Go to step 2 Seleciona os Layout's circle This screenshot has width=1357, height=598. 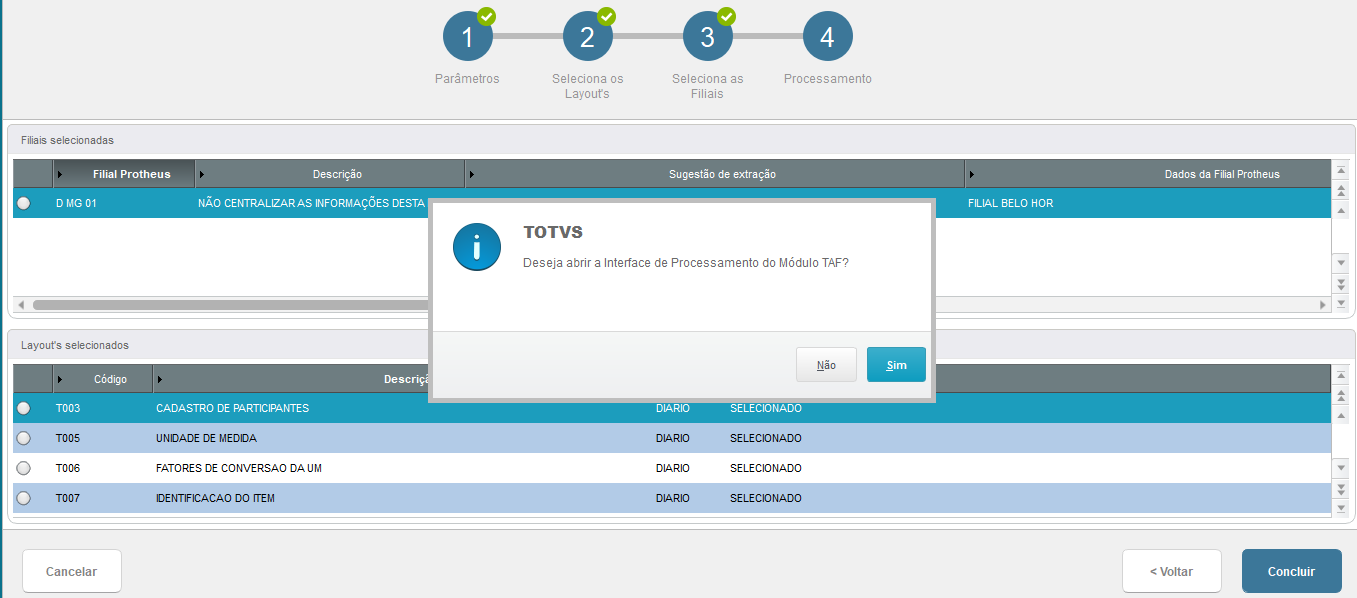point(588,37)
